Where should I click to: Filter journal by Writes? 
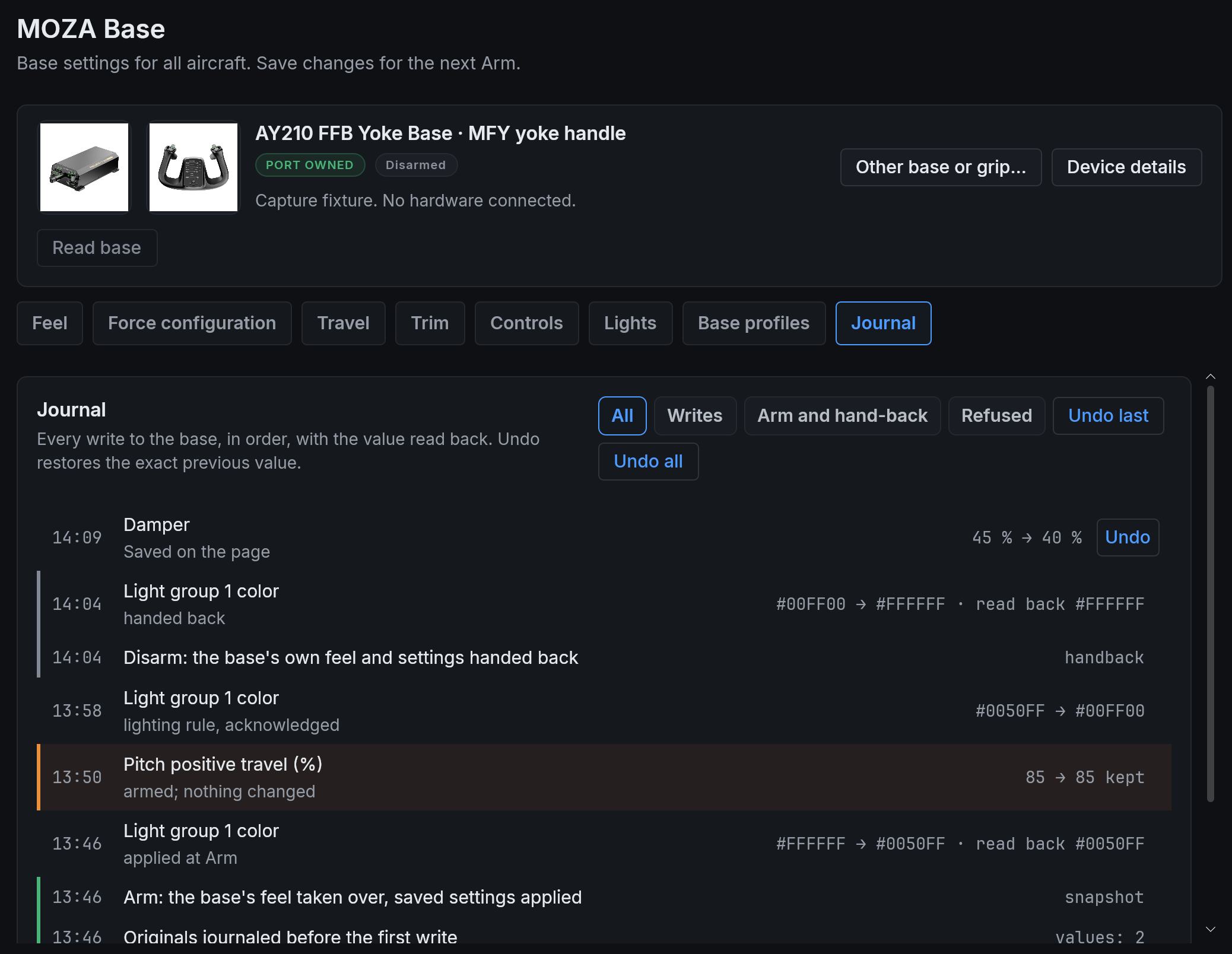click(x=695, y=416)
